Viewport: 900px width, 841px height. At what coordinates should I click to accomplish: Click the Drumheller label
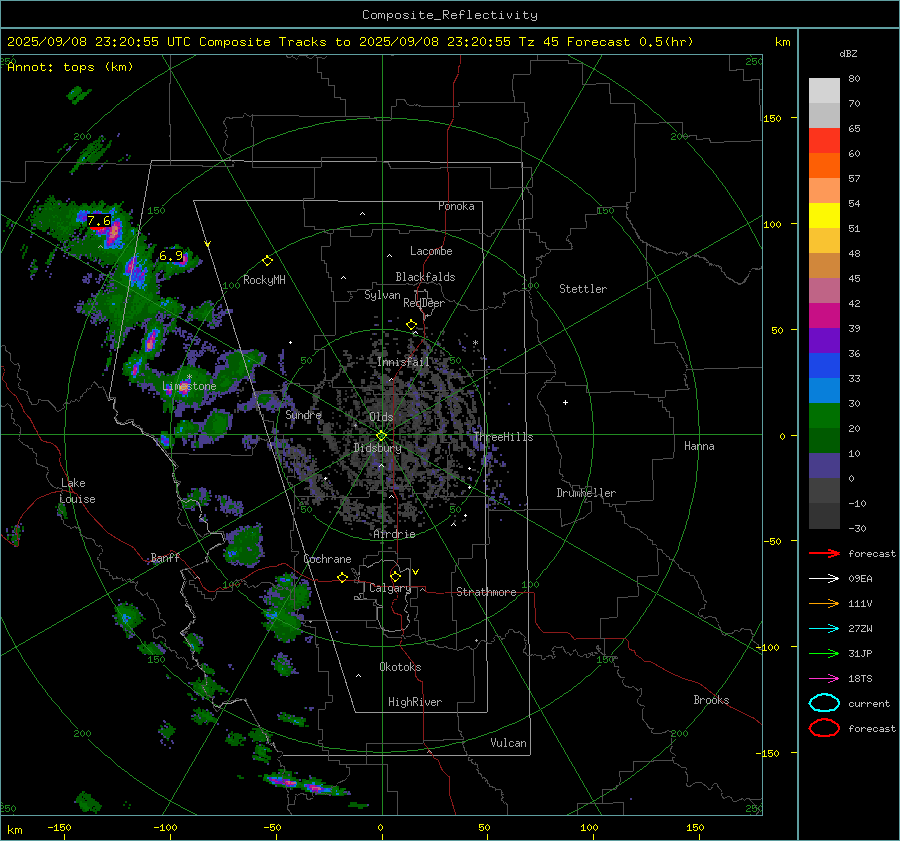click(586, 493)
